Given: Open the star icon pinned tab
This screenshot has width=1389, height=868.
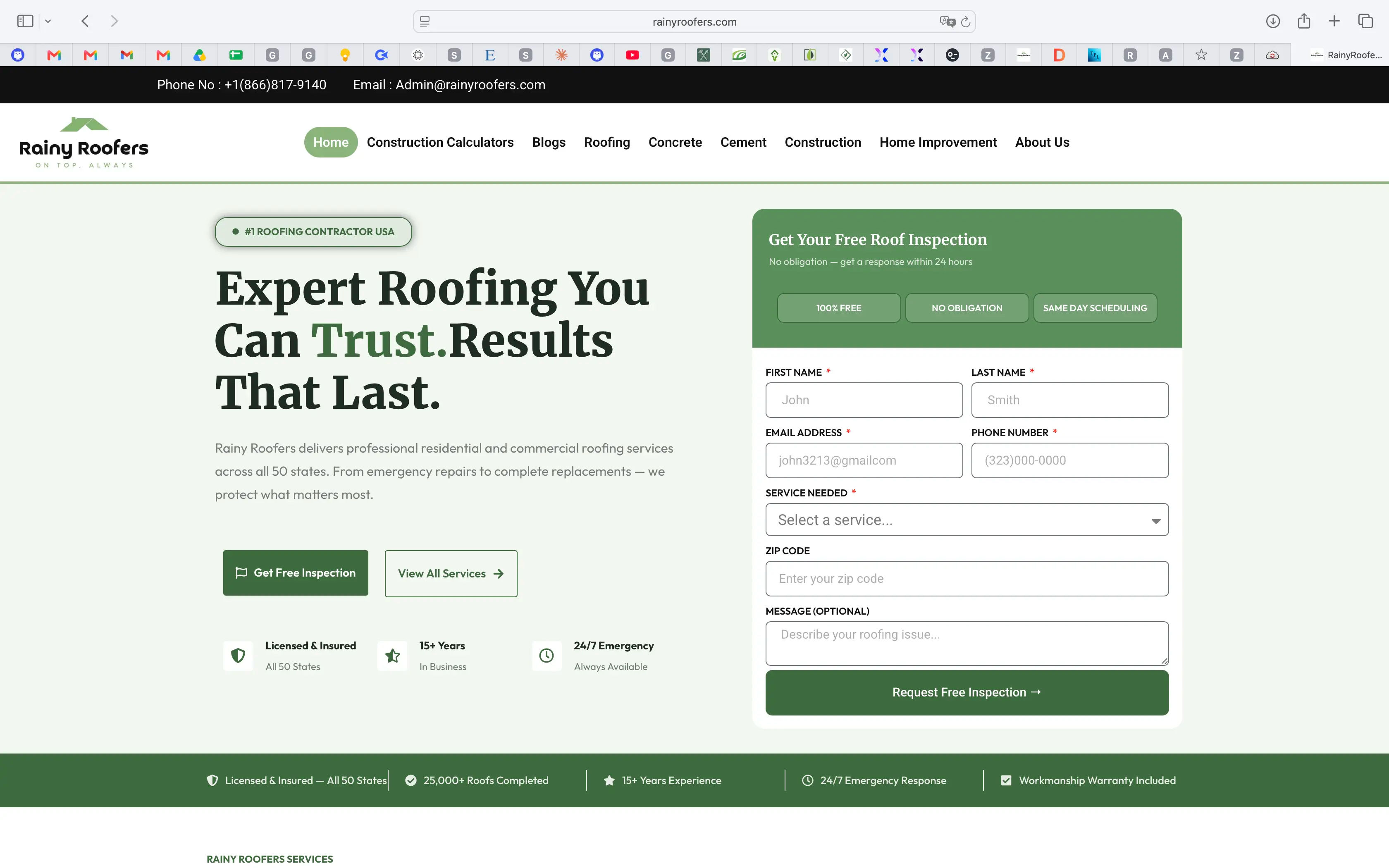Looking at the screenshot, I should 1201,55.
